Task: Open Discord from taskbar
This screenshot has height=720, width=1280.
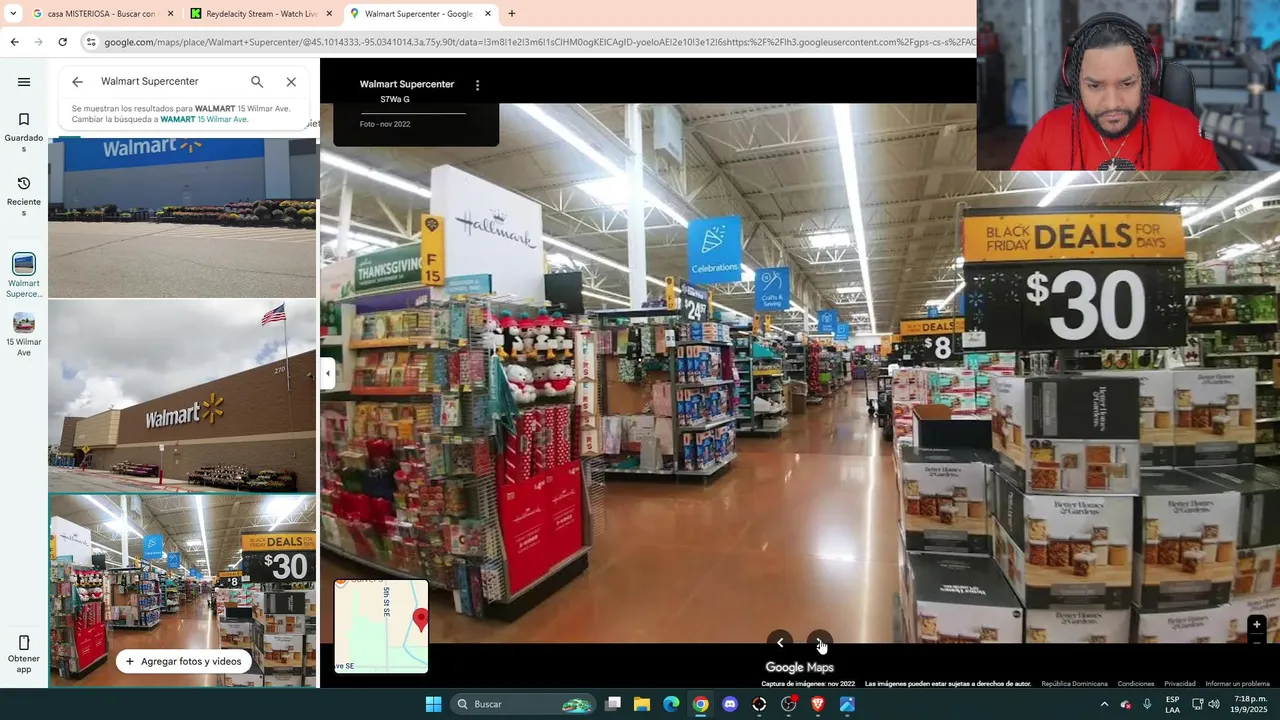Action: click(730, 704)
